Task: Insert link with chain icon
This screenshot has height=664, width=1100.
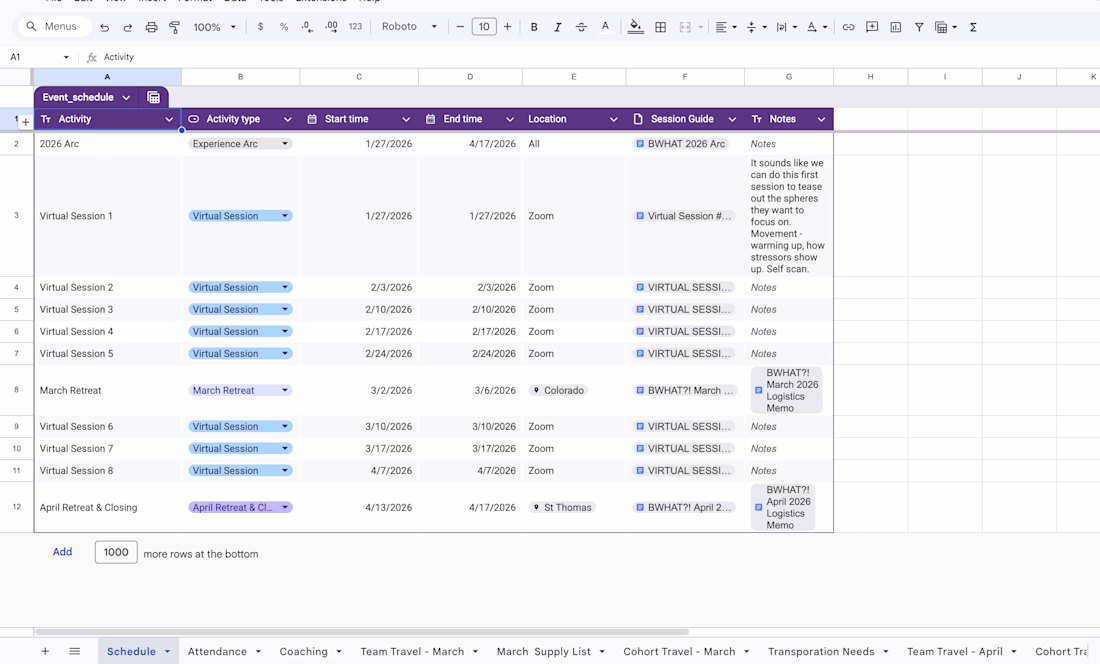Action: coord(848,27)
